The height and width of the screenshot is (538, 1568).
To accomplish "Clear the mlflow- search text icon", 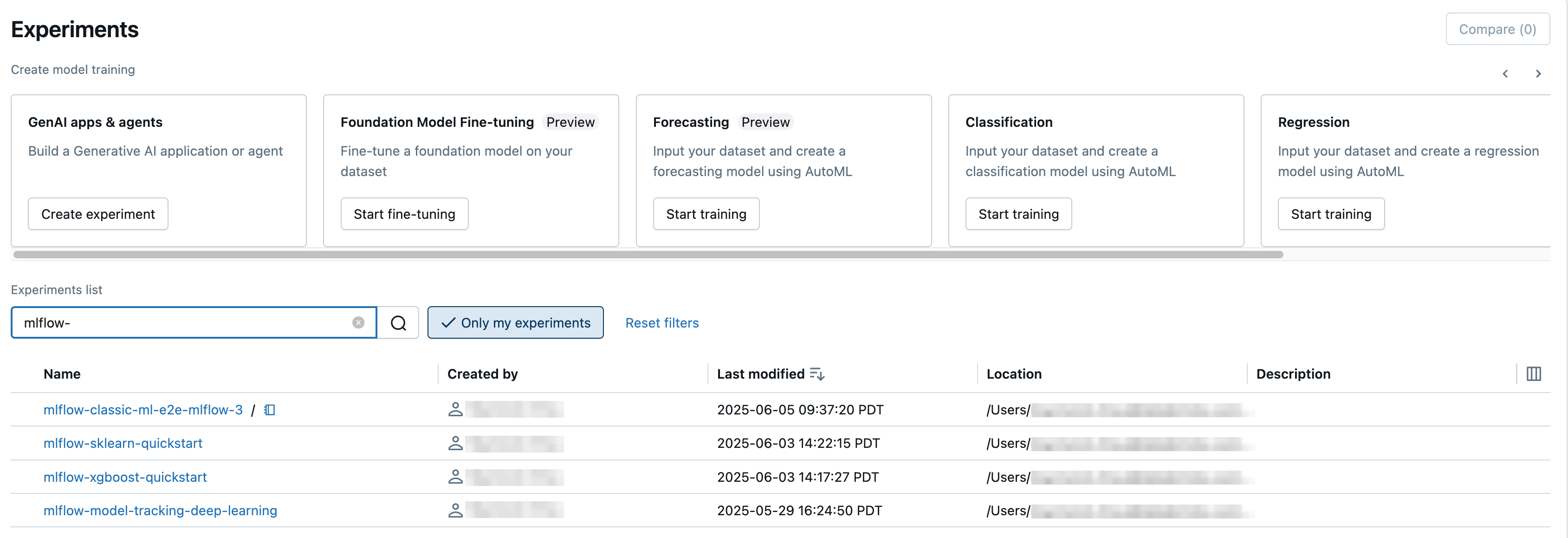I will click(x=358, y=323).
